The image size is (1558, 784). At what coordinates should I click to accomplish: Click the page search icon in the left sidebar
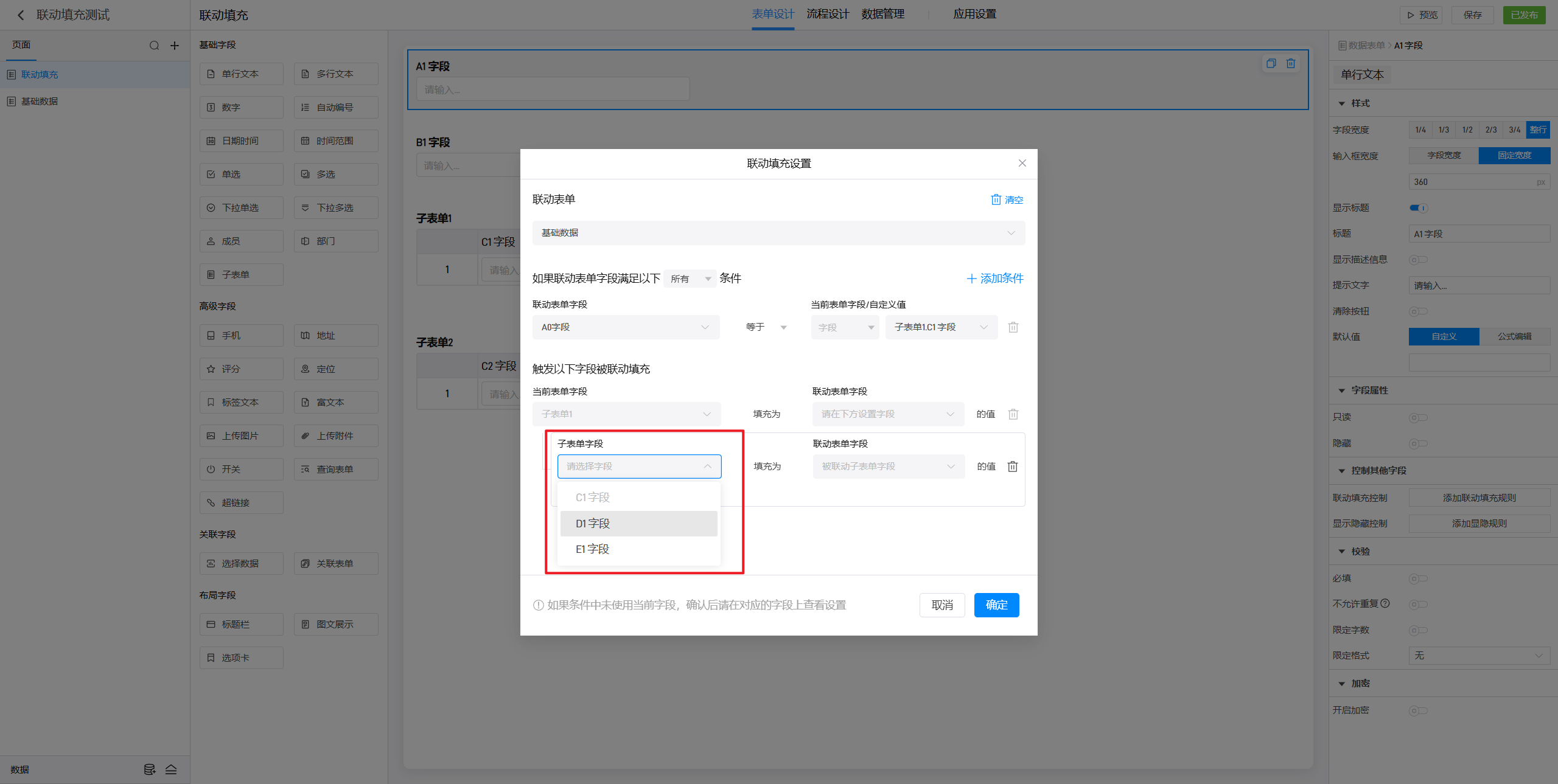(154, 46)
